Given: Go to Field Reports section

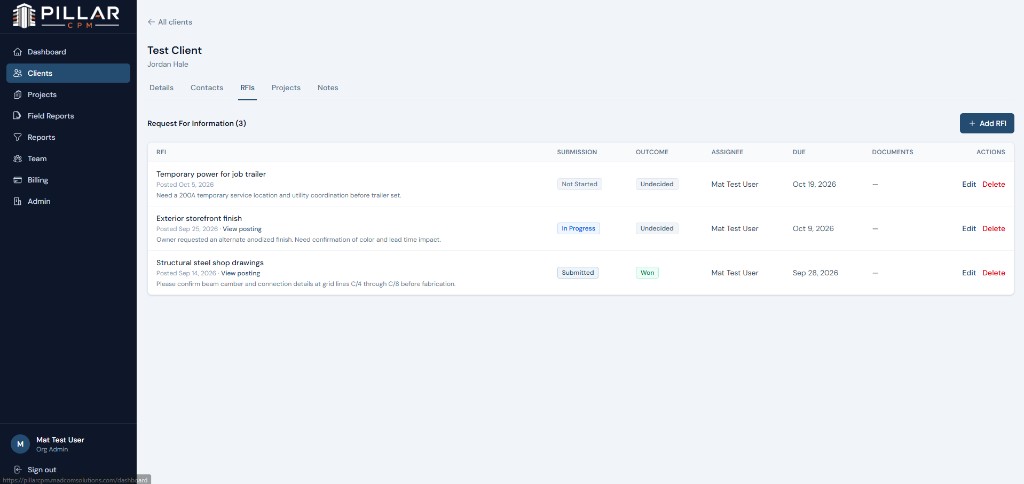Looking at the screenshot, I should pos(68,116).
